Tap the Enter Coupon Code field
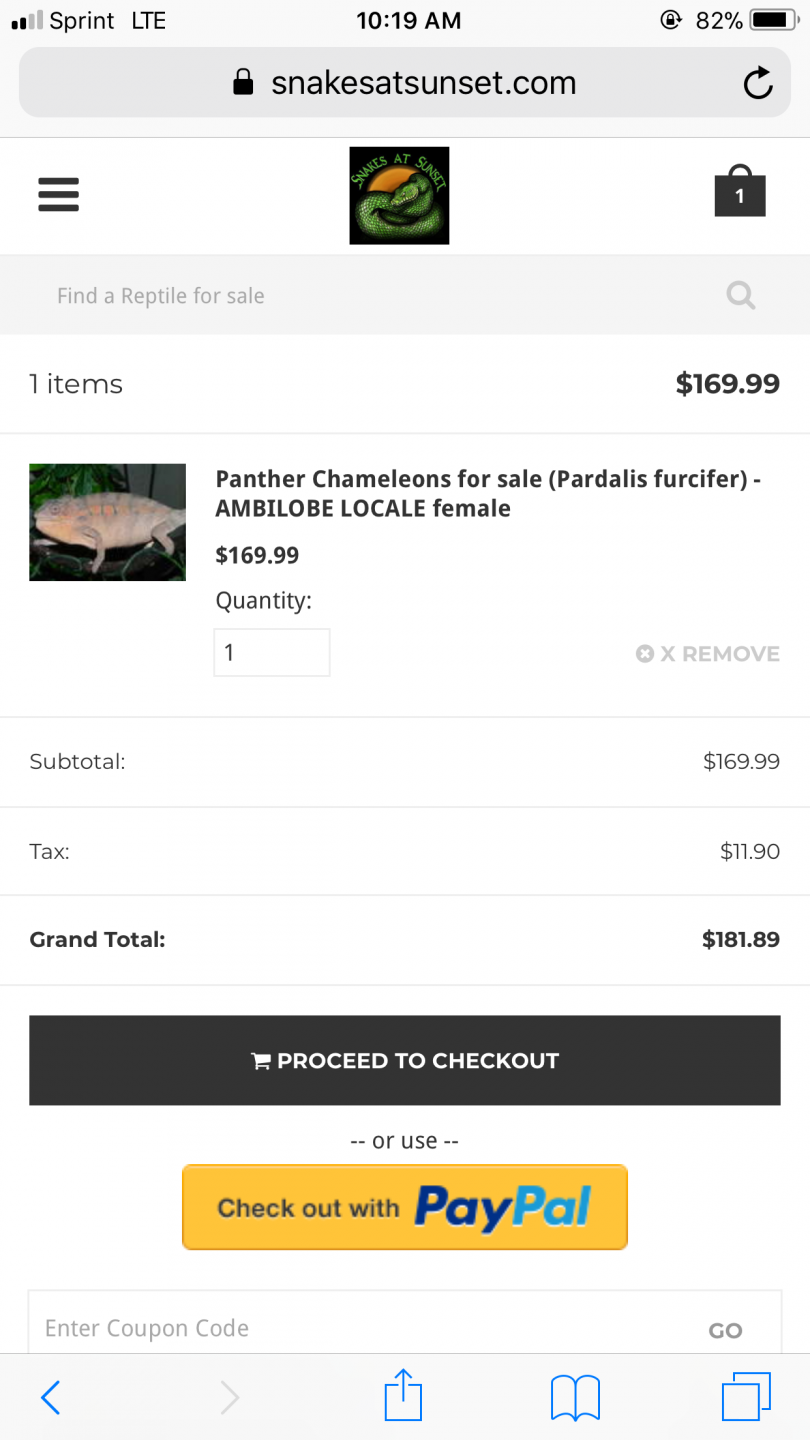Viewport: 810px width, 1440px height. point(360,1328)
